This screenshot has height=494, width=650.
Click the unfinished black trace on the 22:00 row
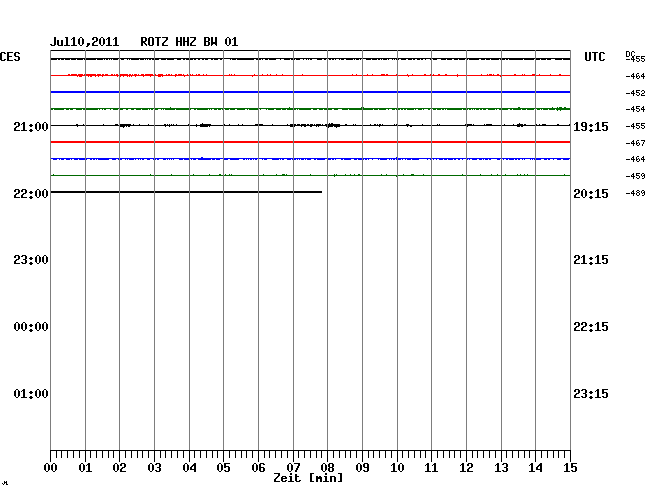click(x=186, y=192)
